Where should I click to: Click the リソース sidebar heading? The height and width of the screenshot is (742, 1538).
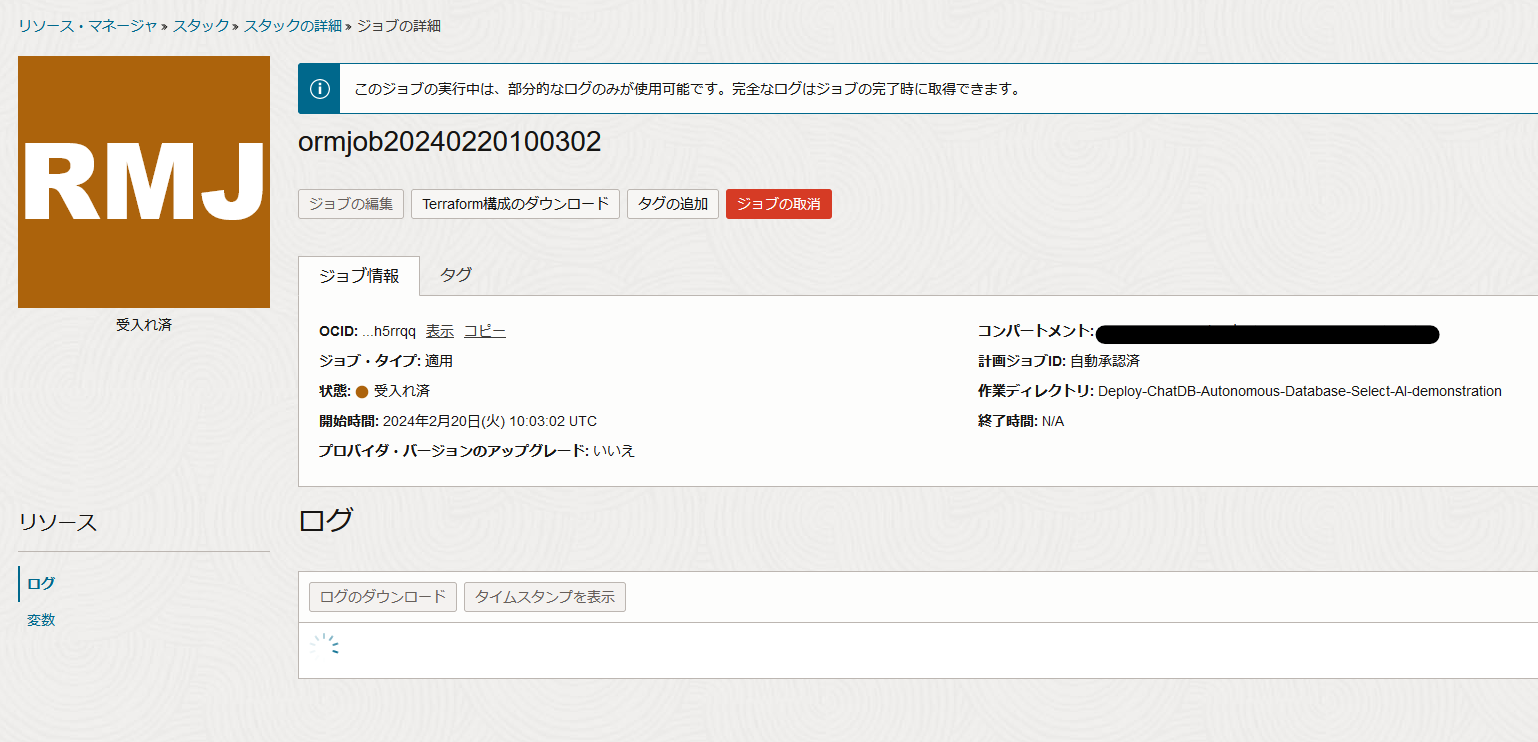(58, 522)
